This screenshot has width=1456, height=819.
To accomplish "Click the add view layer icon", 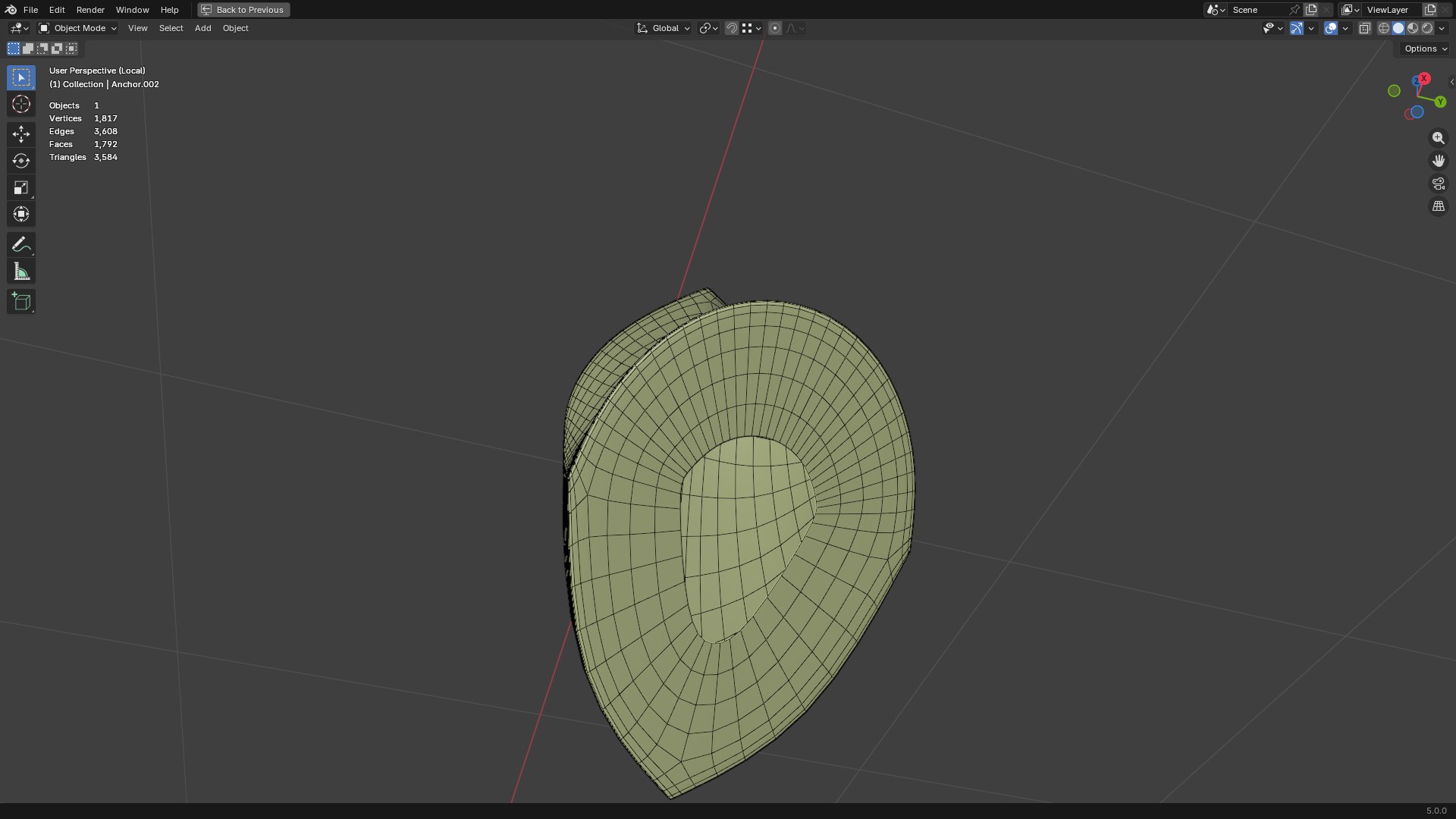I will 1430,10.
